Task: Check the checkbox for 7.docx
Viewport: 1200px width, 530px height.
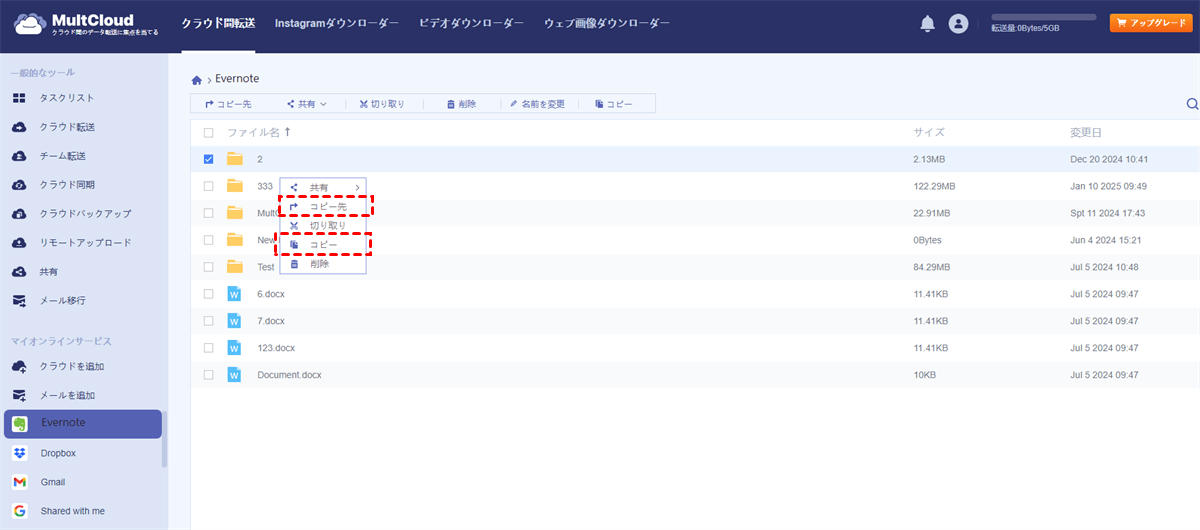Action: (208, 321)
